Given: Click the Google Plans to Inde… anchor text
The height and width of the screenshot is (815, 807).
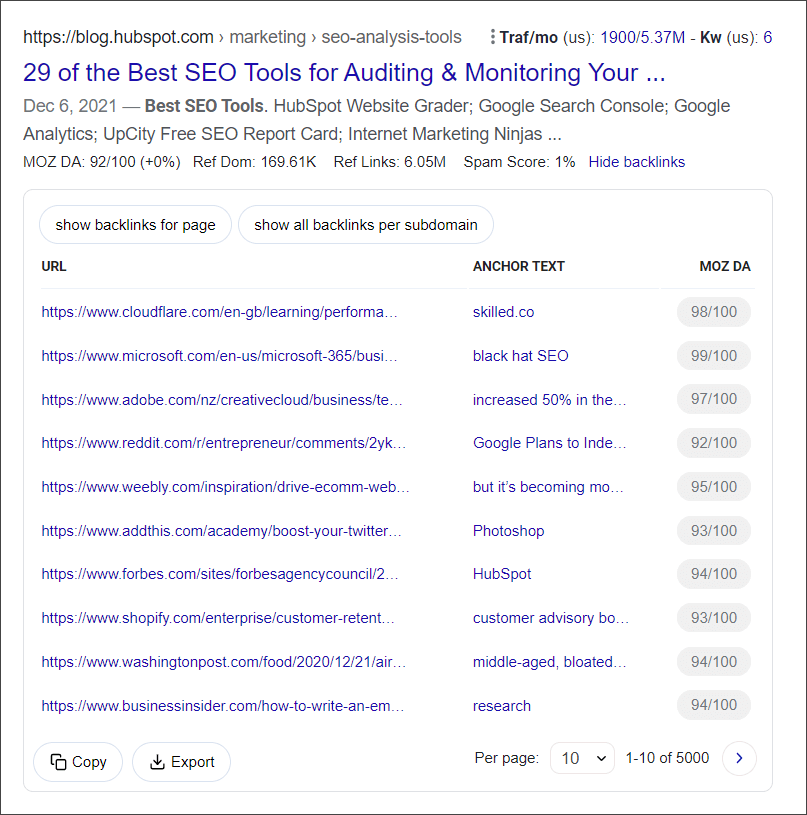Looking at the screenshot, I should pos(550,443).
